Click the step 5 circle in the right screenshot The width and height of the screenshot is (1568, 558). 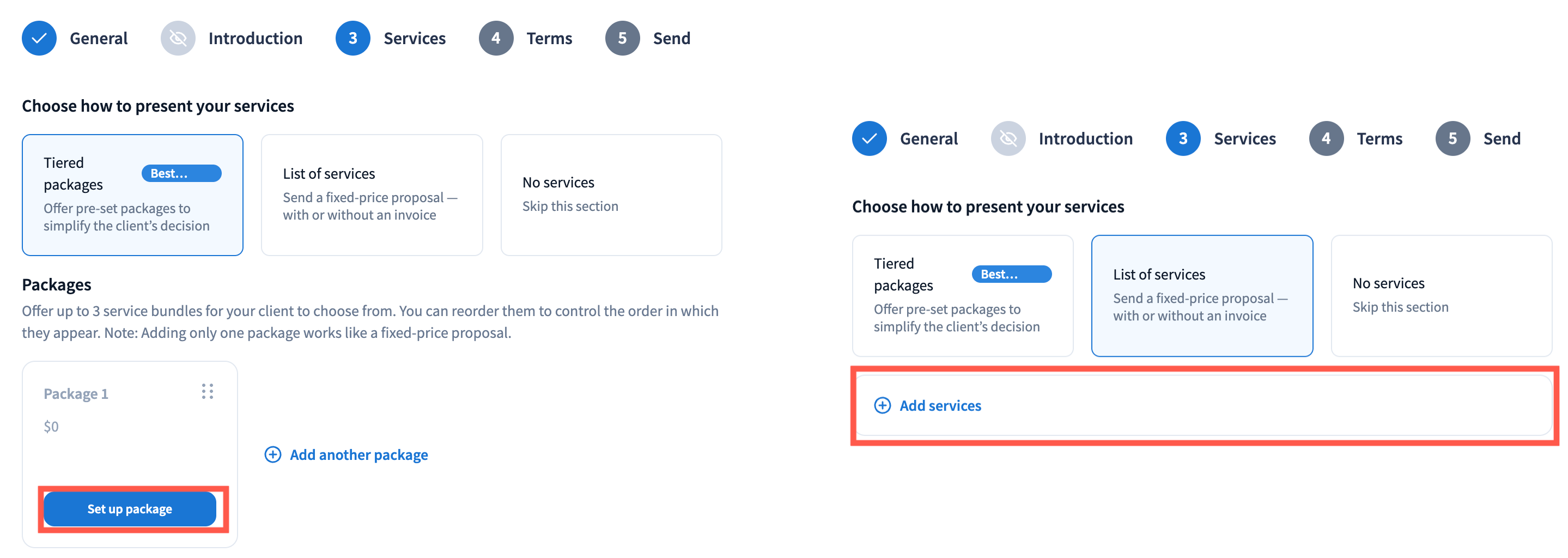(x=1452, y=139)
